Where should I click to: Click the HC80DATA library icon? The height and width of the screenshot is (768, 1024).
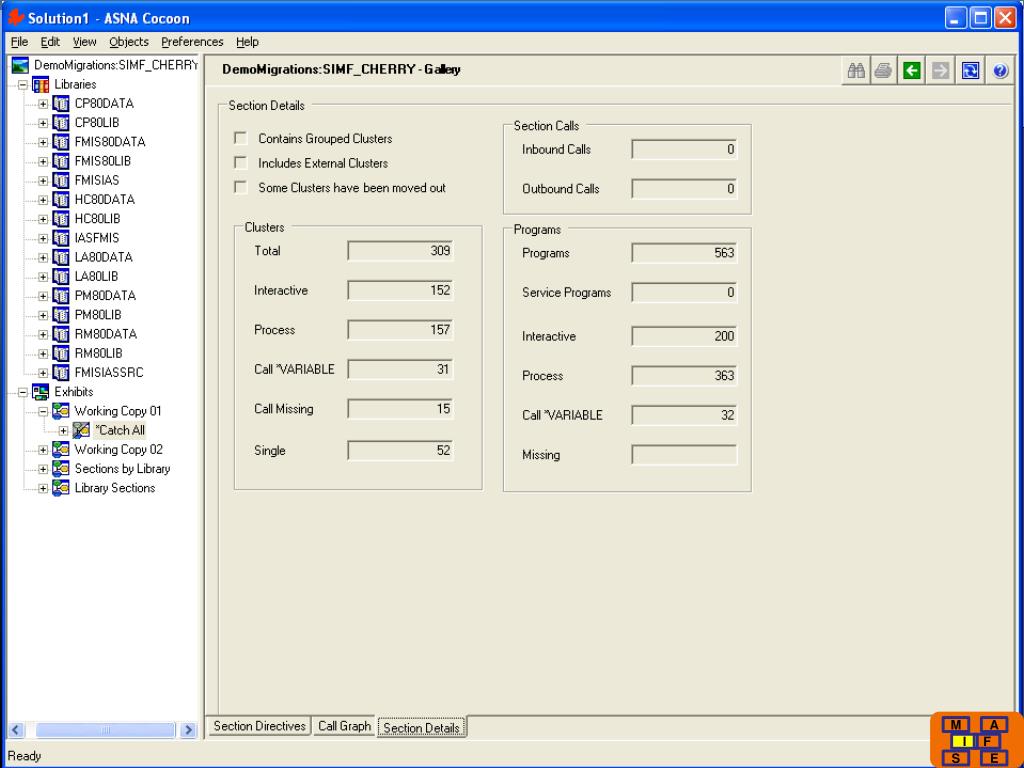tap(61, 199)
